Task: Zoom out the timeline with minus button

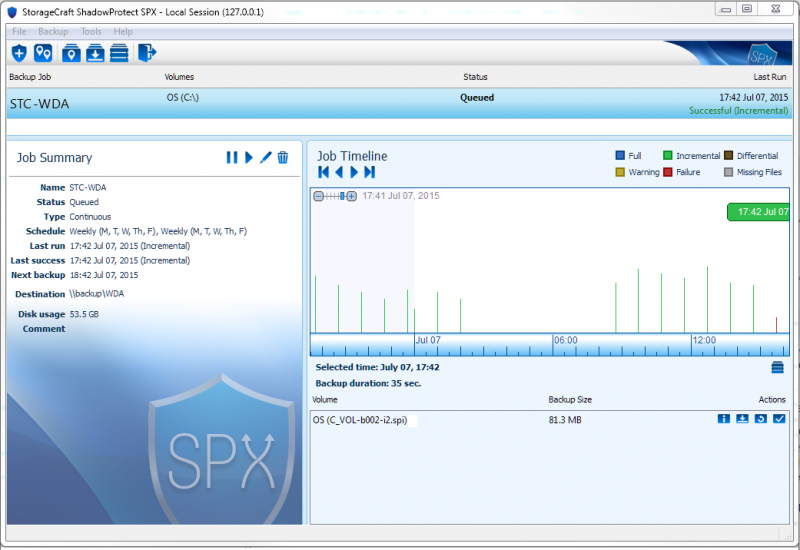Action: (318, 196)
